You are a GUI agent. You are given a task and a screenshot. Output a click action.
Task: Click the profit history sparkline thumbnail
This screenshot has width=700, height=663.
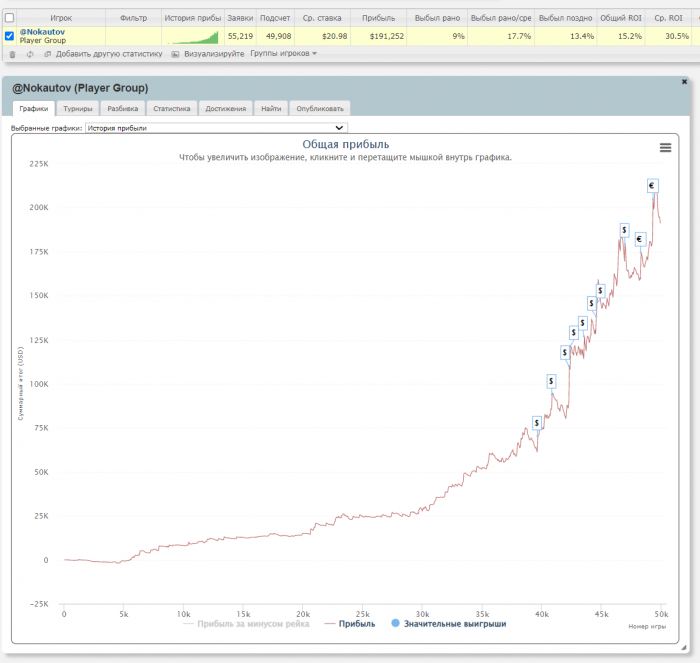[193, 37]
